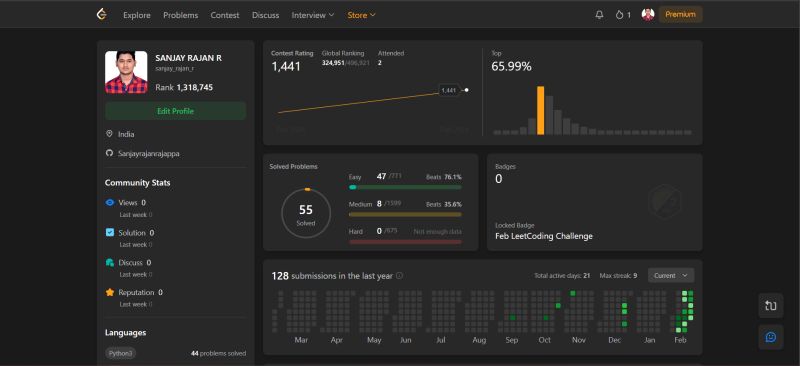Screen dimensions: 800x366
Task: Open the LeetCode logo home icon
Action: pos(102,15)
